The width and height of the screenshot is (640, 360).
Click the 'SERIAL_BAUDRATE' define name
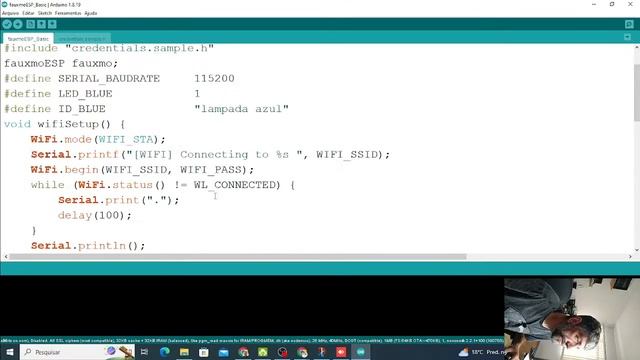(109, 78)
